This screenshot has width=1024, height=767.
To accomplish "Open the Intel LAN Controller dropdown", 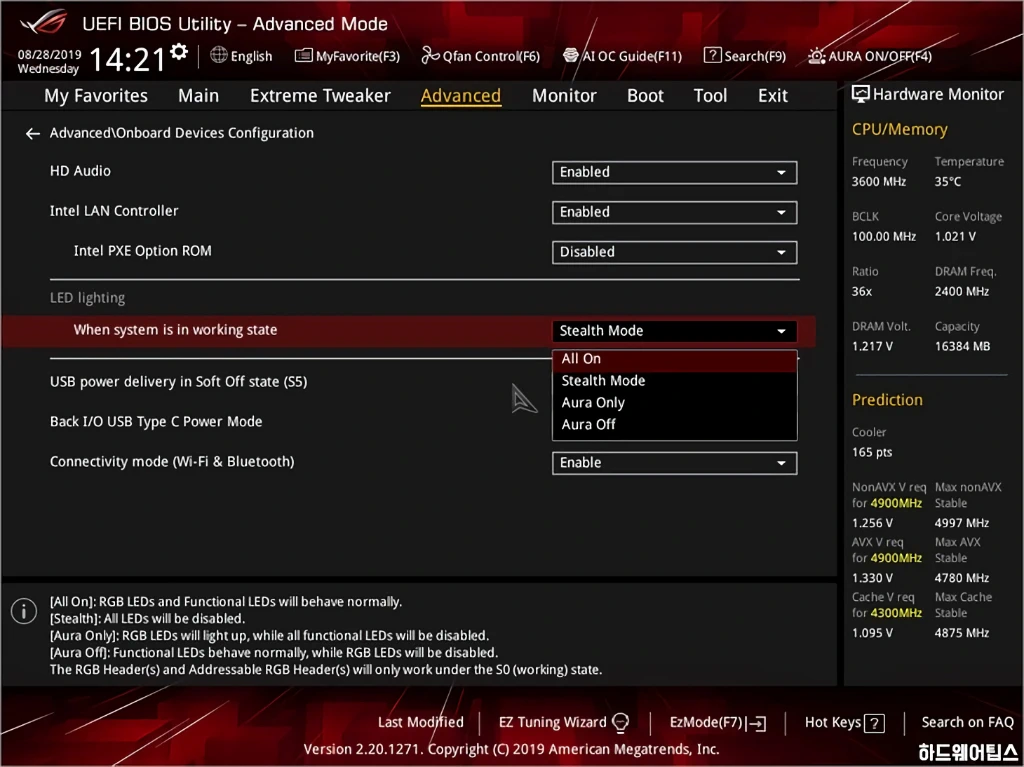I will click(x=675, y=212).
